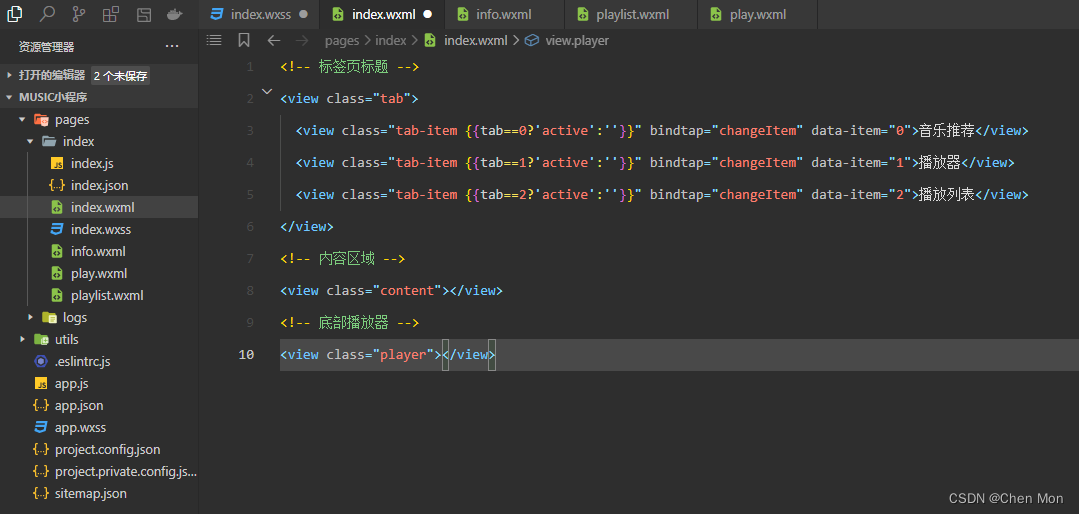The height and width of the screenshot is (514, 1079).
Task: Click the unsaved dot on index.wxss tab
Action: (x=303, y=14)
